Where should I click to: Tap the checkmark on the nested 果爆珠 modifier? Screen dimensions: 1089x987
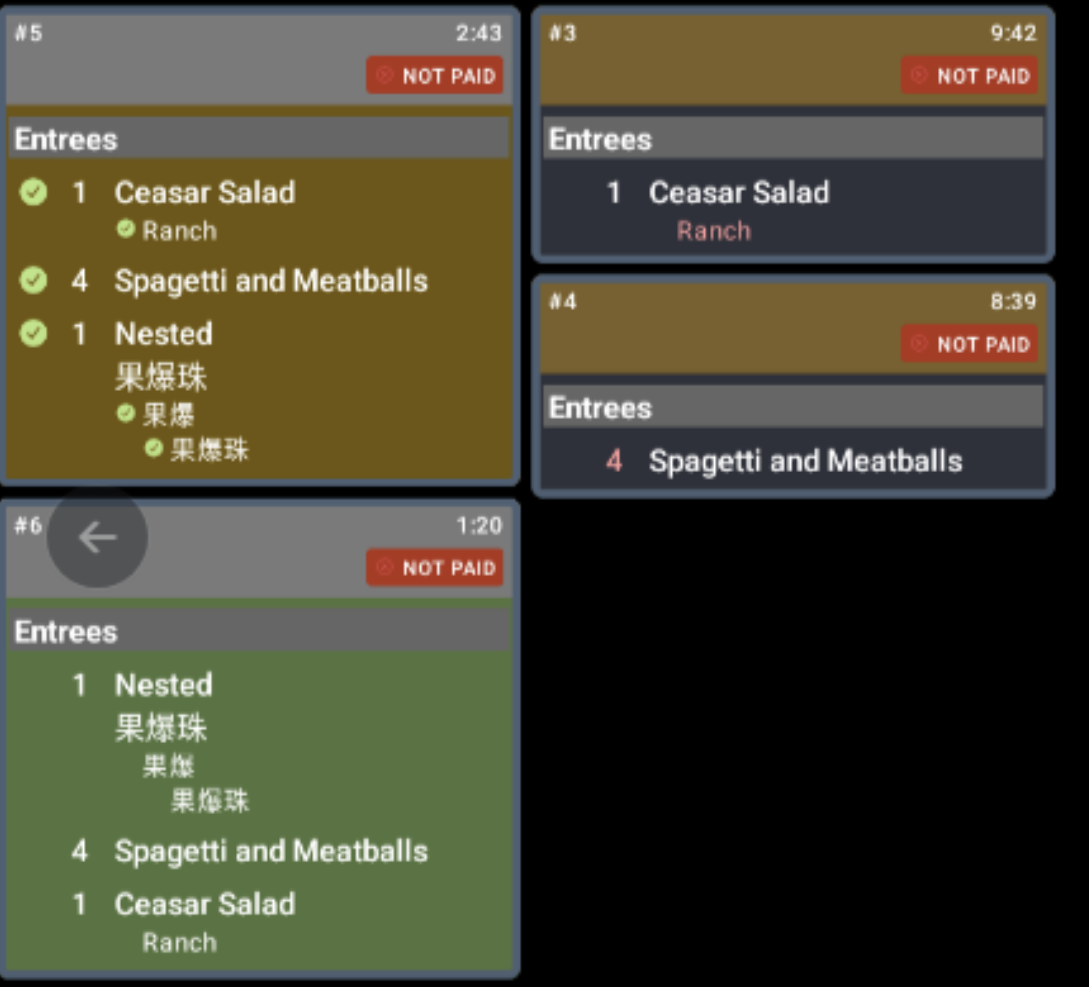[155, 449]
